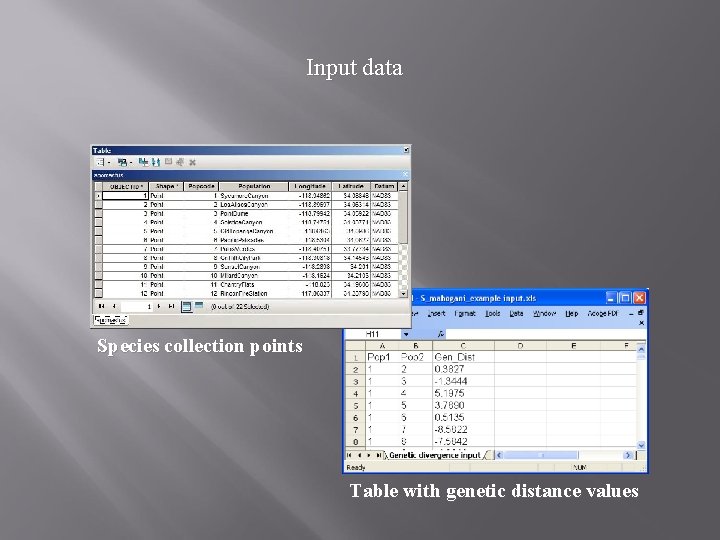This screenshot has width=720, height=540.
Task: Click Excel vertical scrollbar down arrow
Action: coord(641,444)
